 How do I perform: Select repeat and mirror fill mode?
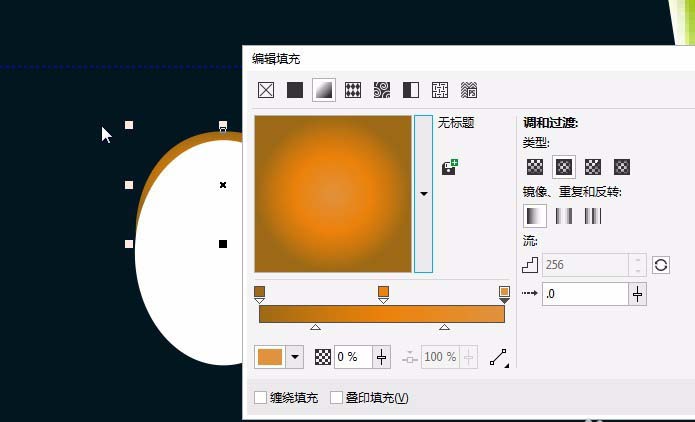tap(564, 216)
